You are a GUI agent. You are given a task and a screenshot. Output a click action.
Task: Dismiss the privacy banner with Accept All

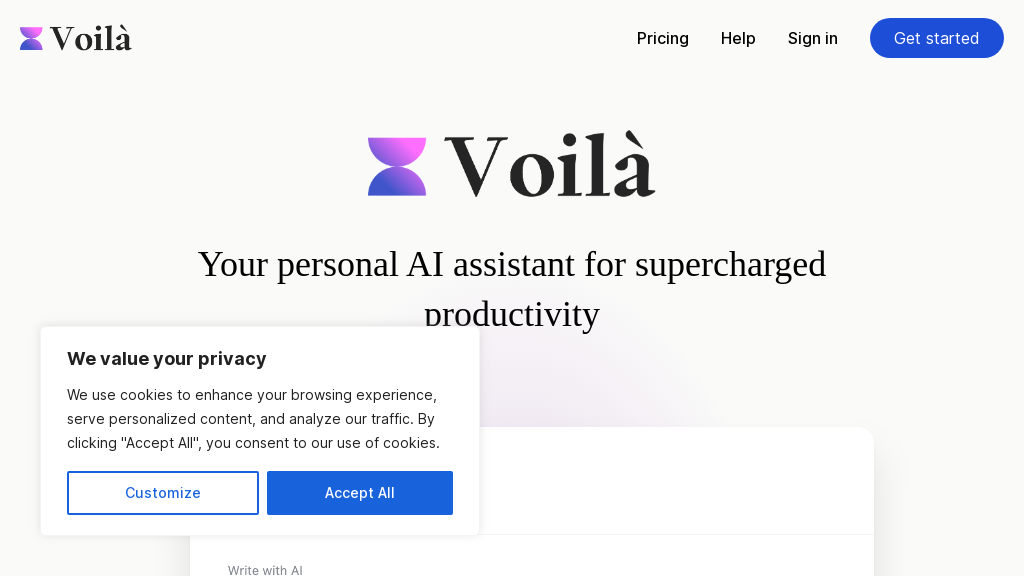point(359,492)
